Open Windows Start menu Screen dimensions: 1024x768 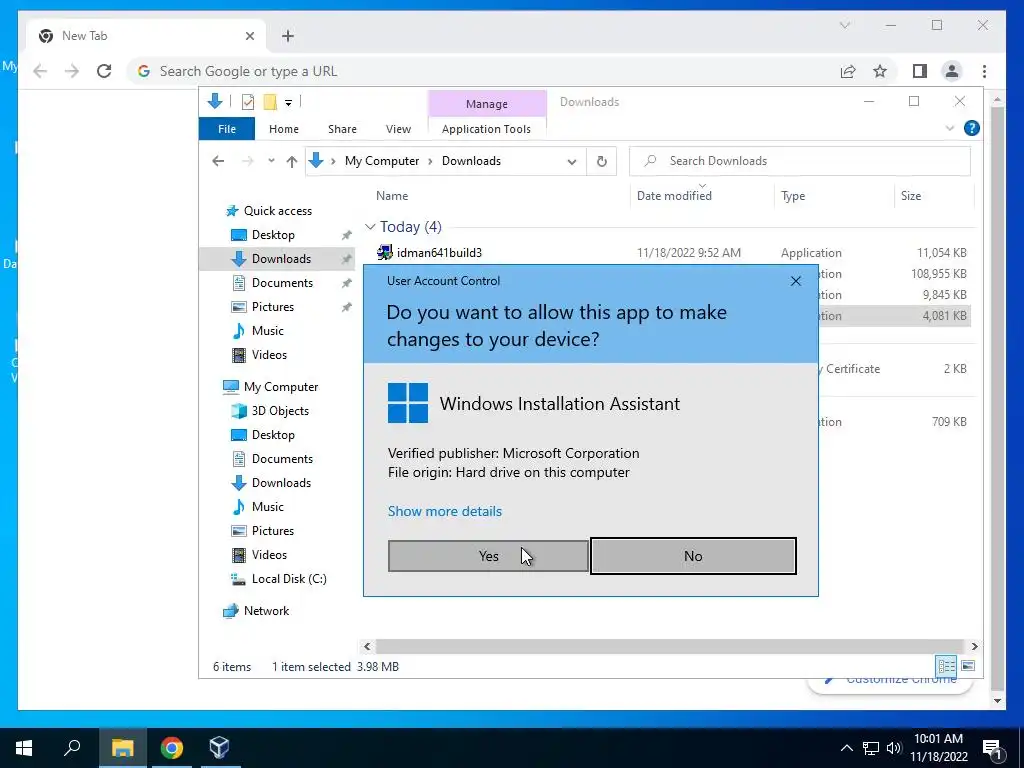pyautogui.click(x=24, y=748)
